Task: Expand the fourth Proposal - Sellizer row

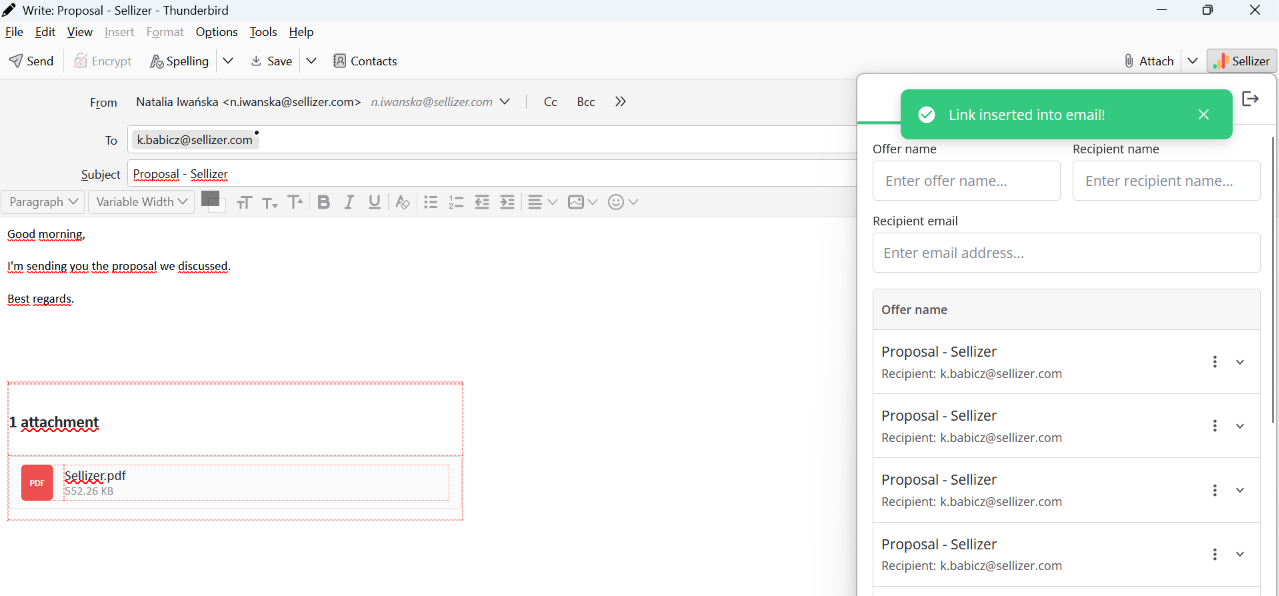Action: point(1240,554)
